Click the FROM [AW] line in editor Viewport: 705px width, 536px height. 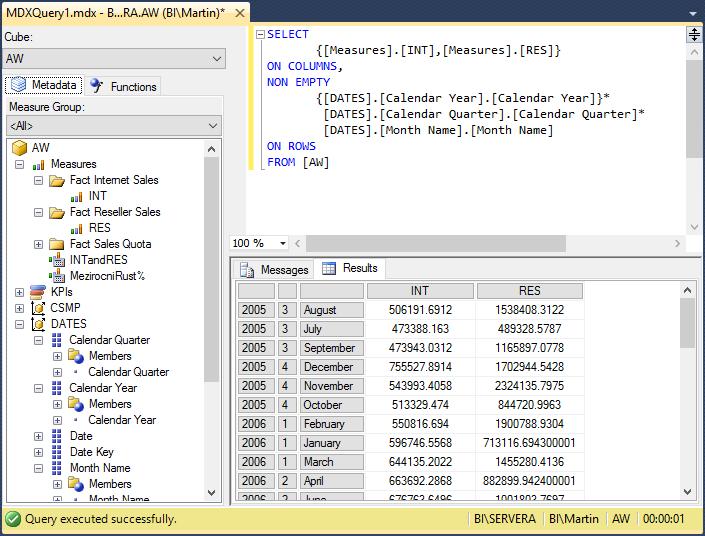(298, 162)
